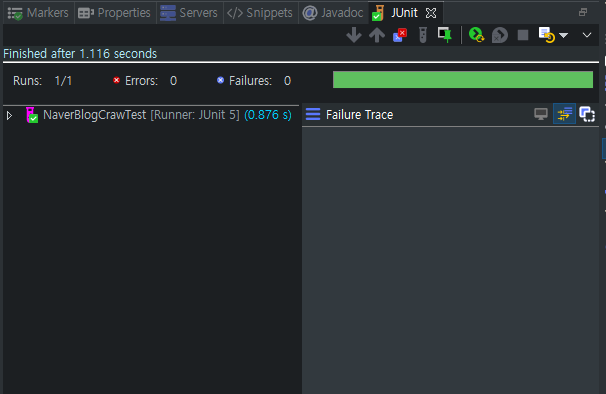
Task: Toggle filter stack trace button
Action: 564,114
